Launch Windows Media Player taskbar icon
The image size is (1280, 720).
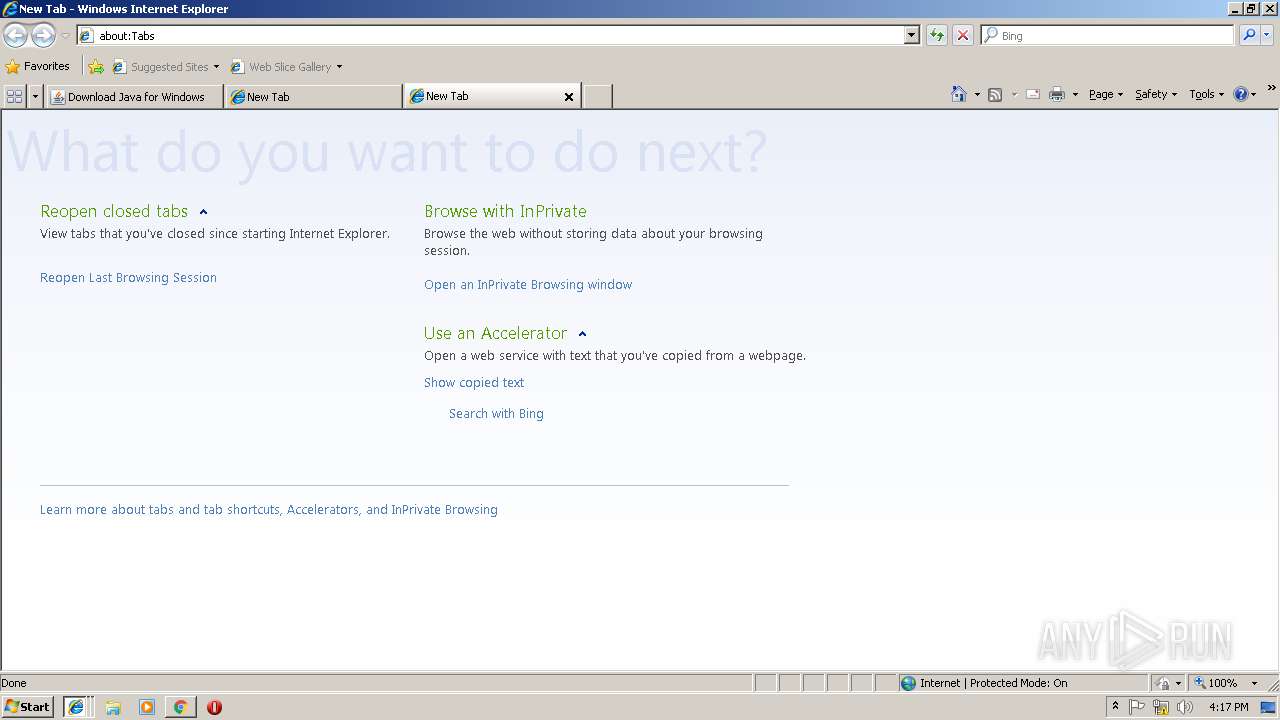147,707
